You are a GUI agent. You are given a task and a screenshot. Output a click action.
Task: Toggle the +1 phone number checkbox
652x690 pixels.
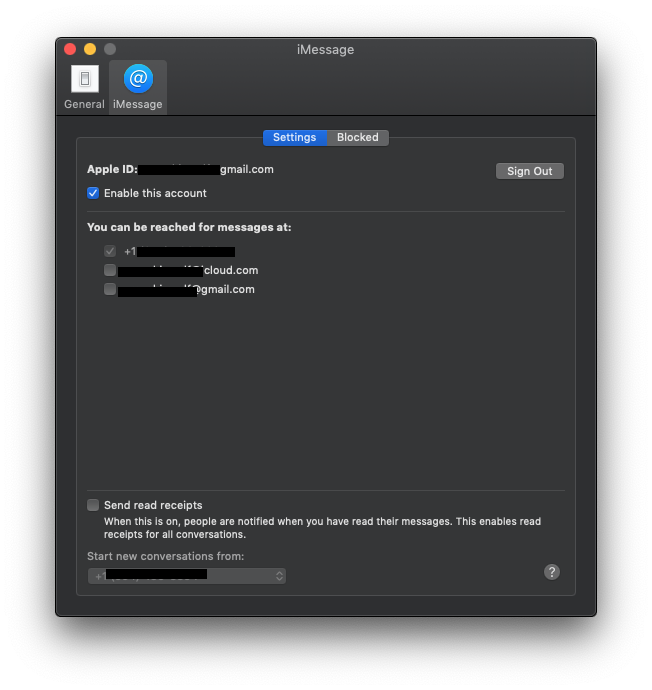point(110,251)
